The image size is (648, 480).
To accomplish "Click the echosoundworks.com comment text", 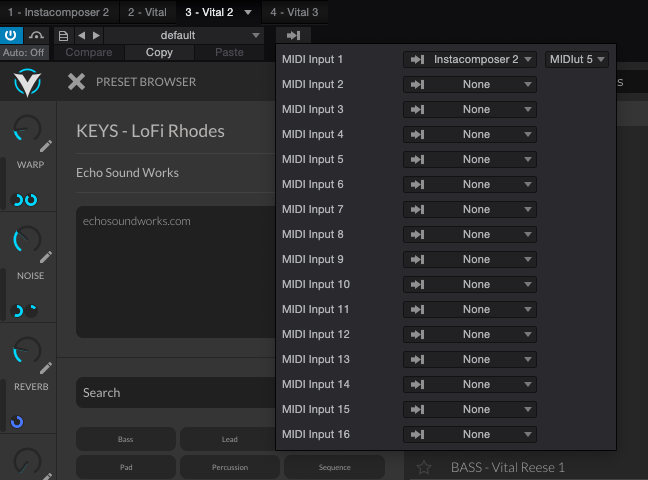I will 136,221.
